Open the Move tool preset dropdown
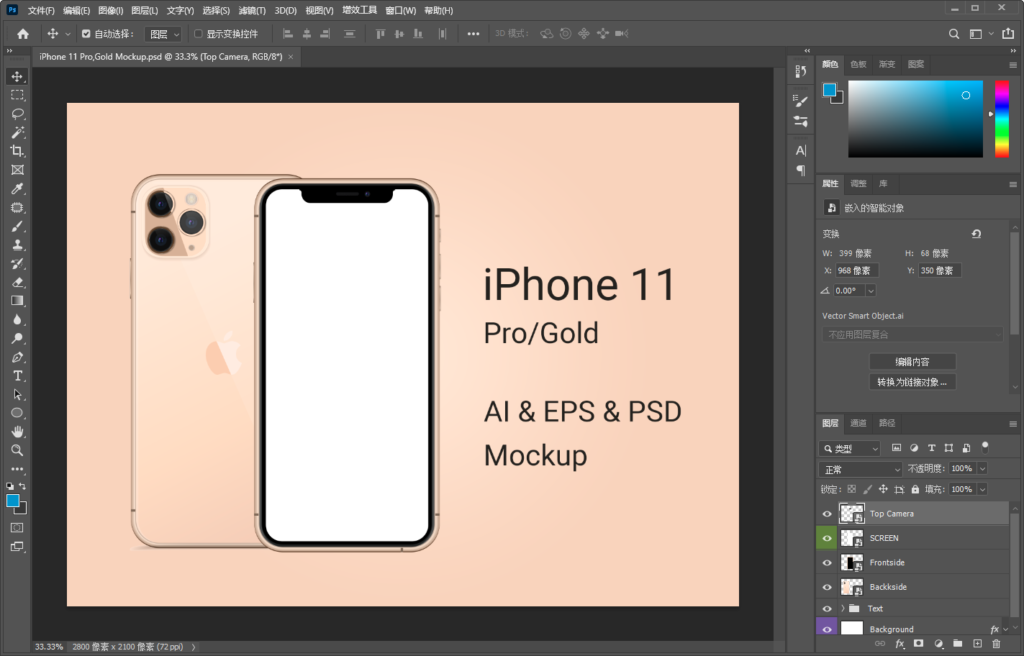 point(67,34)
